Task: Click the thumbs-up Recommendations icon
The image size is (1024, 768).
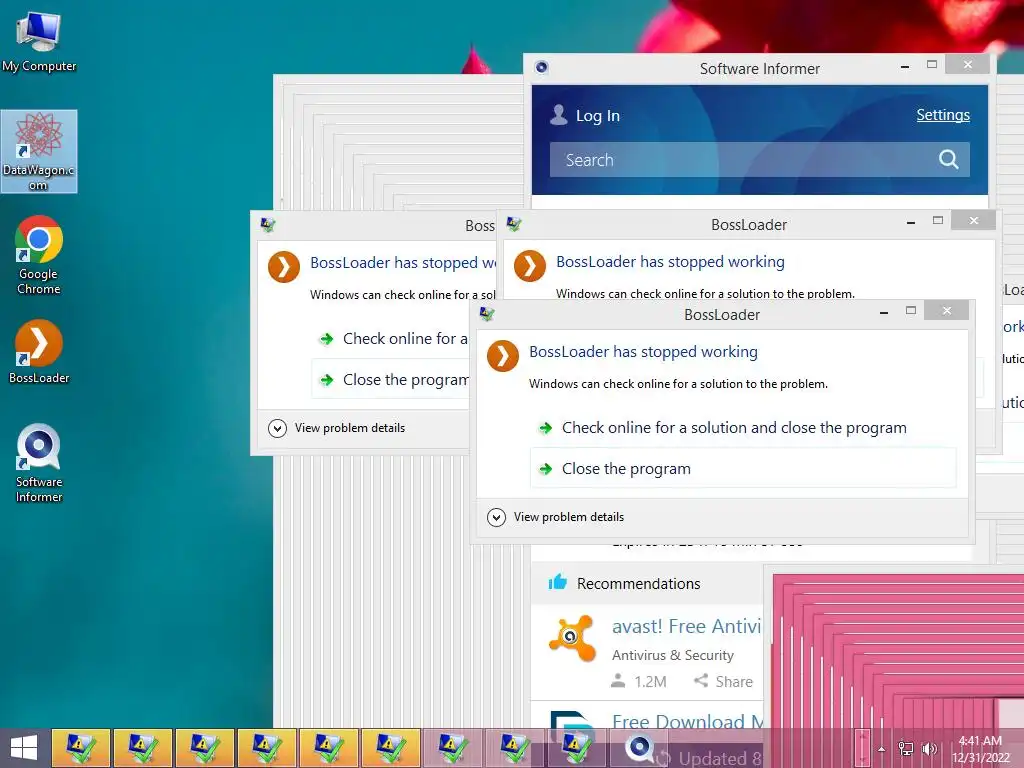Action: click(557, 582)
